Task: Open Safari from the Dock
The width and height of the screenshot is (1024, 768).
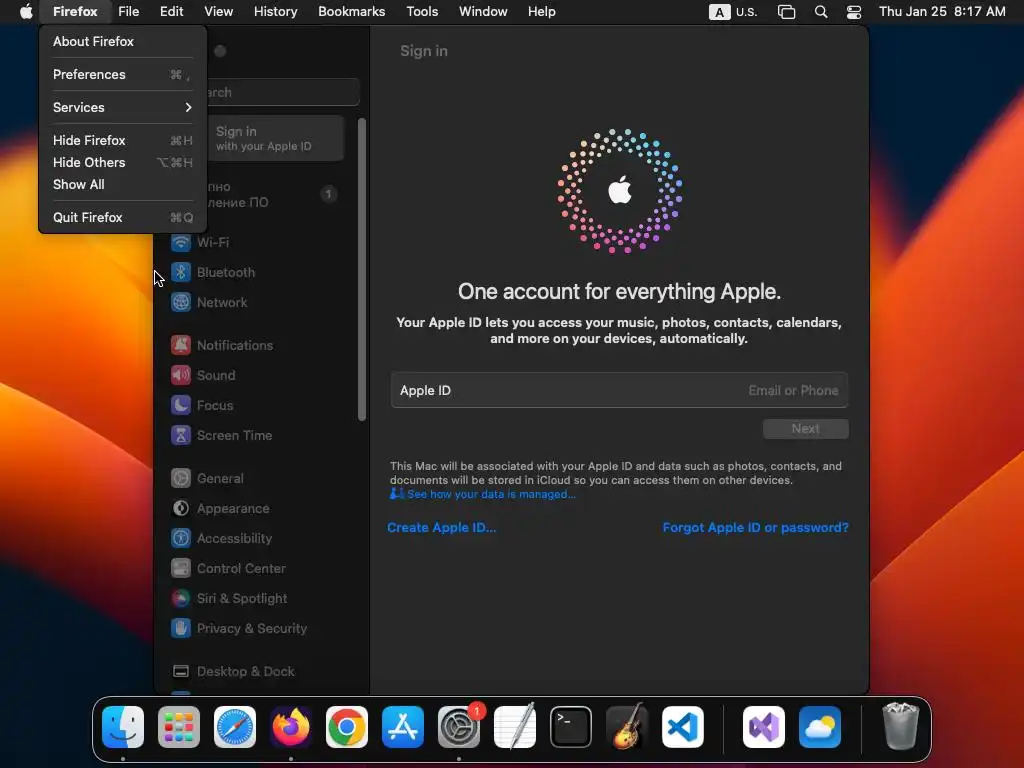Action: click(235, 727)
